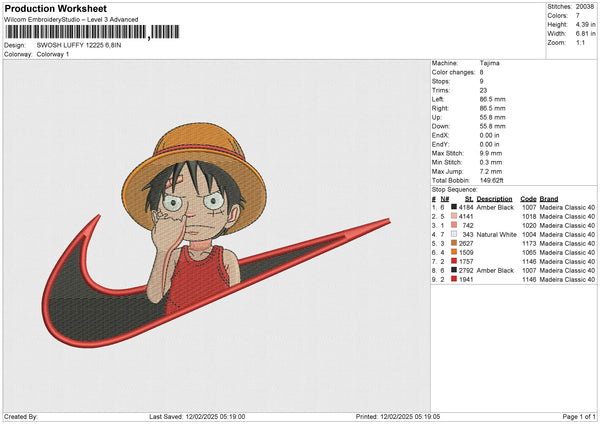Select the Height value 4.39 in
Image resolution: width=600 pixels, height=424 pixels.
tap(585, 24)
